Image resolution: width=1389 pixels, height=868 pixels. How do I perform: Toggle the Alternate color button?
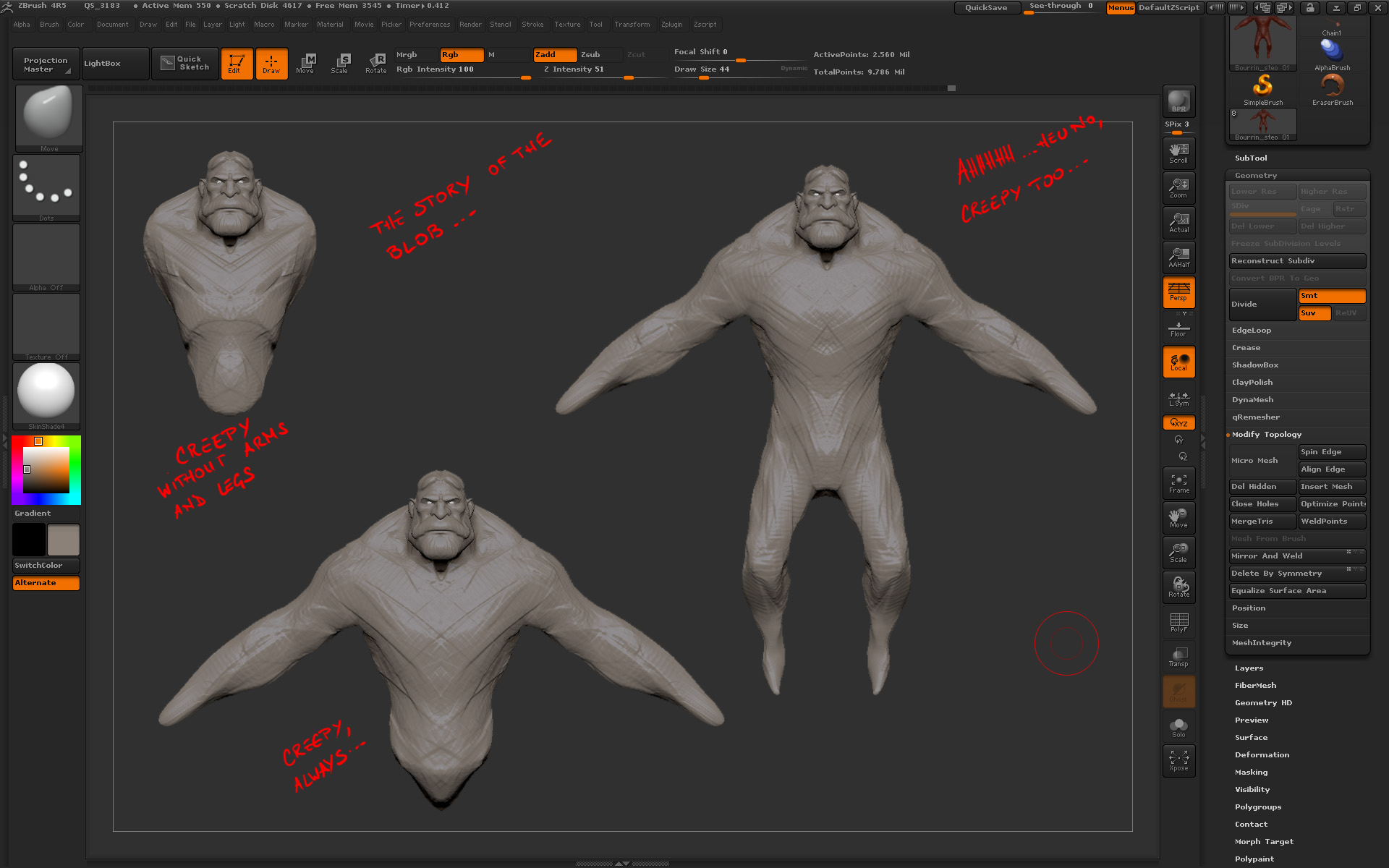[x=46, y=583]
